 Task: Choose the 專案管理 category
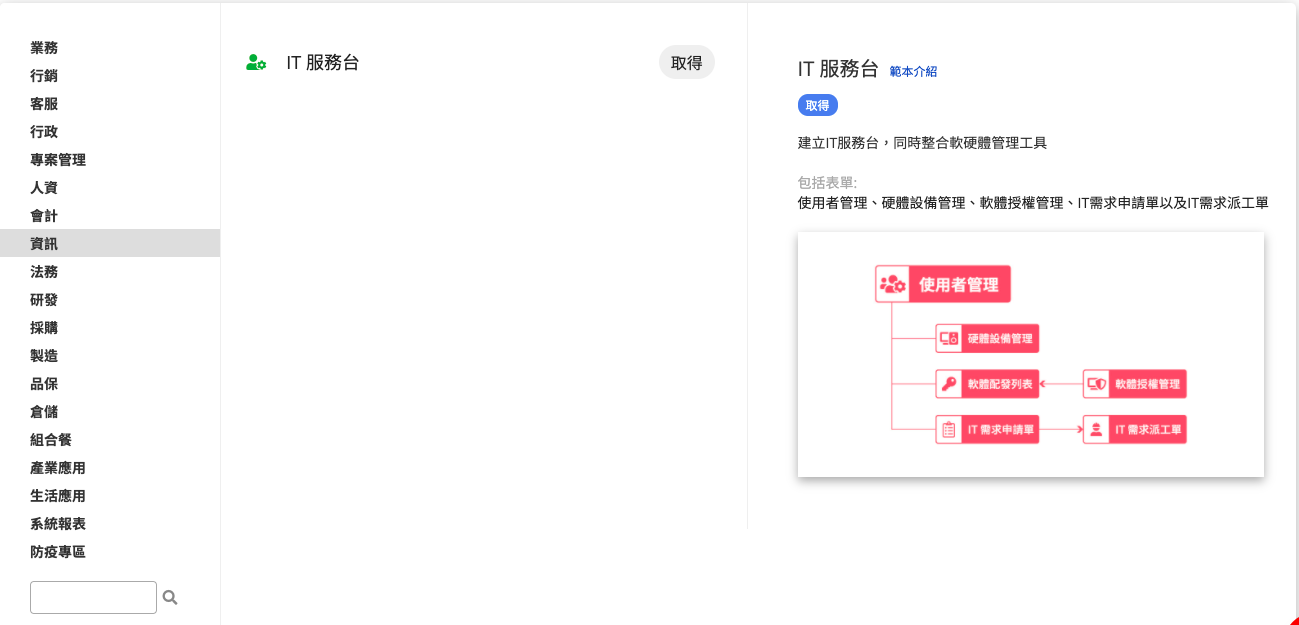58,160
